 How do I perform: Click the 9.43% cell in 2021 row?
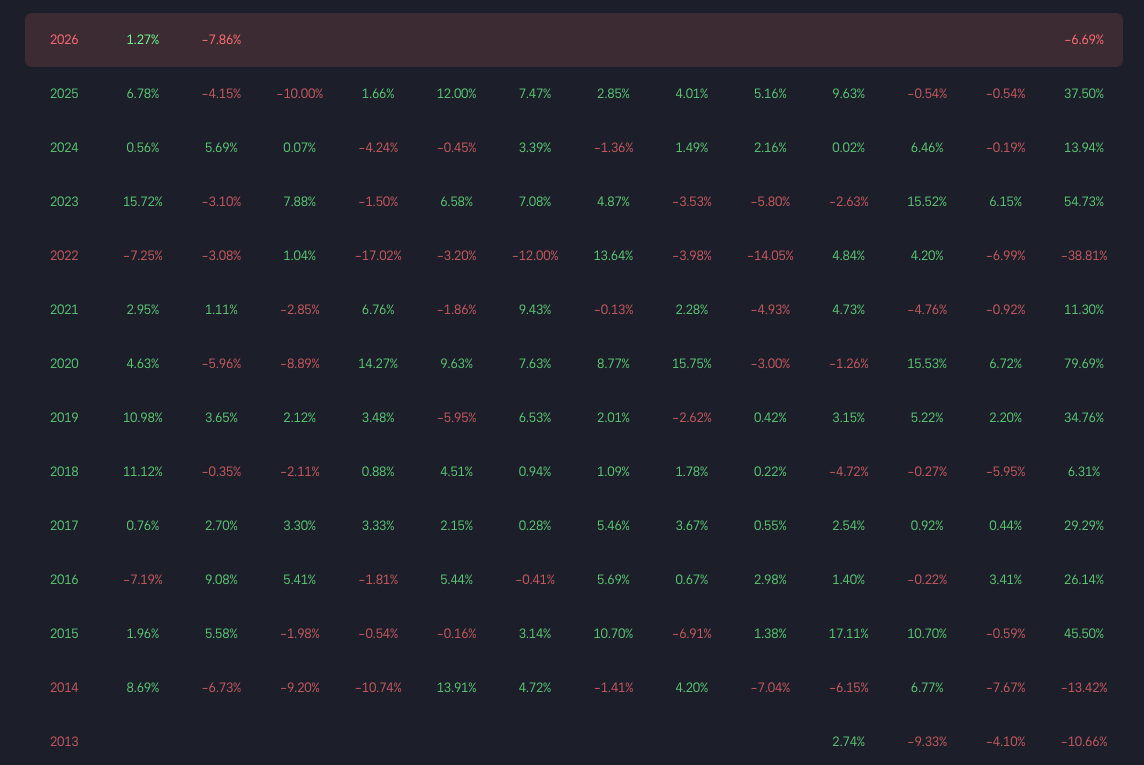click(535, 310)
